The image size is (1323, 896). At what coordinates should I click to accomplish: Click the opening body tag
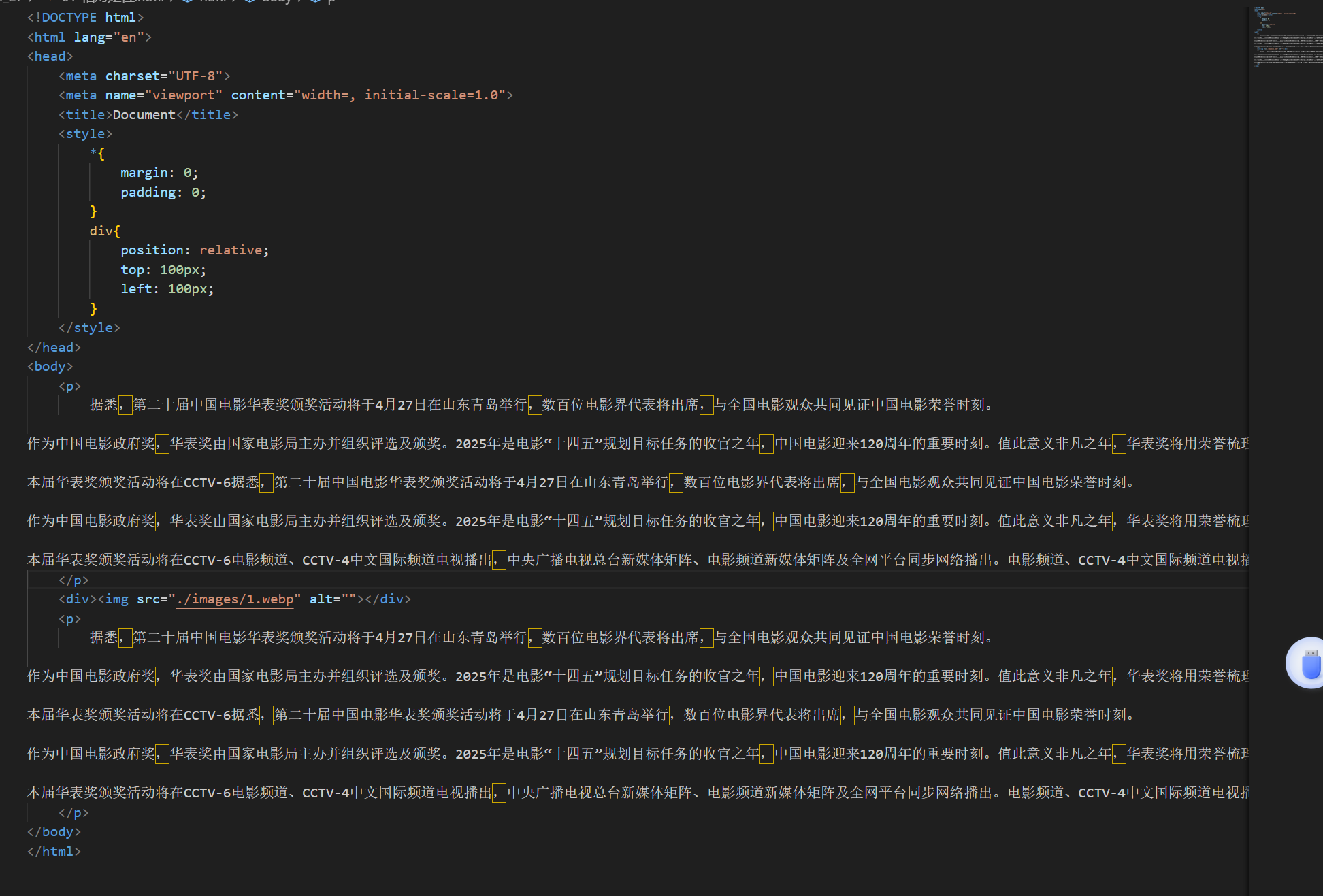click(50, 367)
